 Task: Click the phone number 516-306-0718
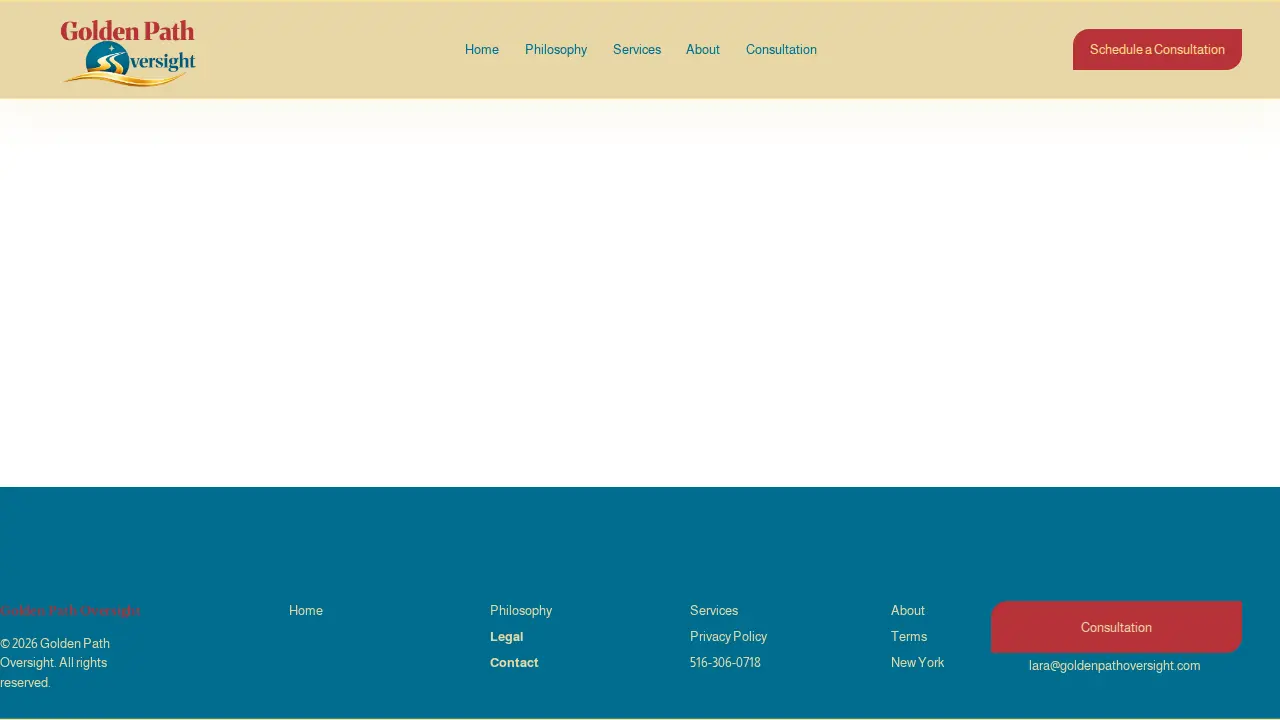(725, 663)
